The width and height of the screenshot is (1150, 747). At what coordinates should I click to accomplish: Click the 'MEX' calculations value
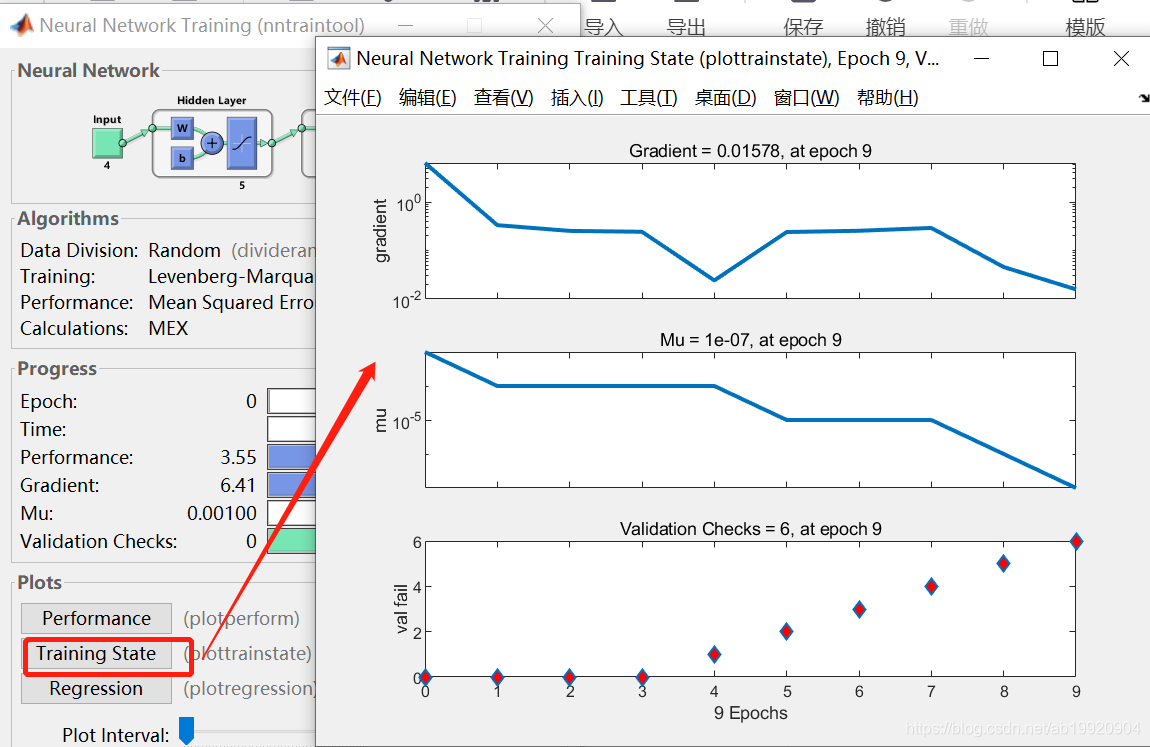169,328
